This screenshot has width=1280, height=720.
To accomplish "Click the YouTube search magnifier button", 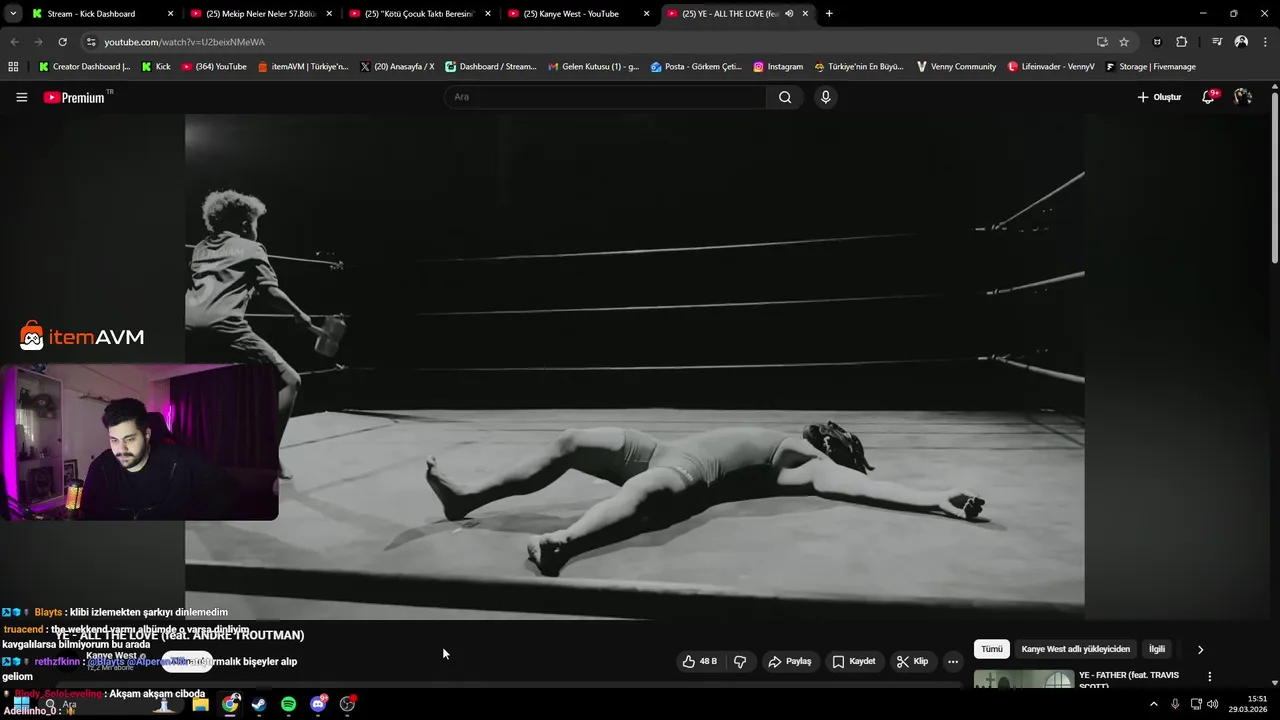I will click(785, 97).
